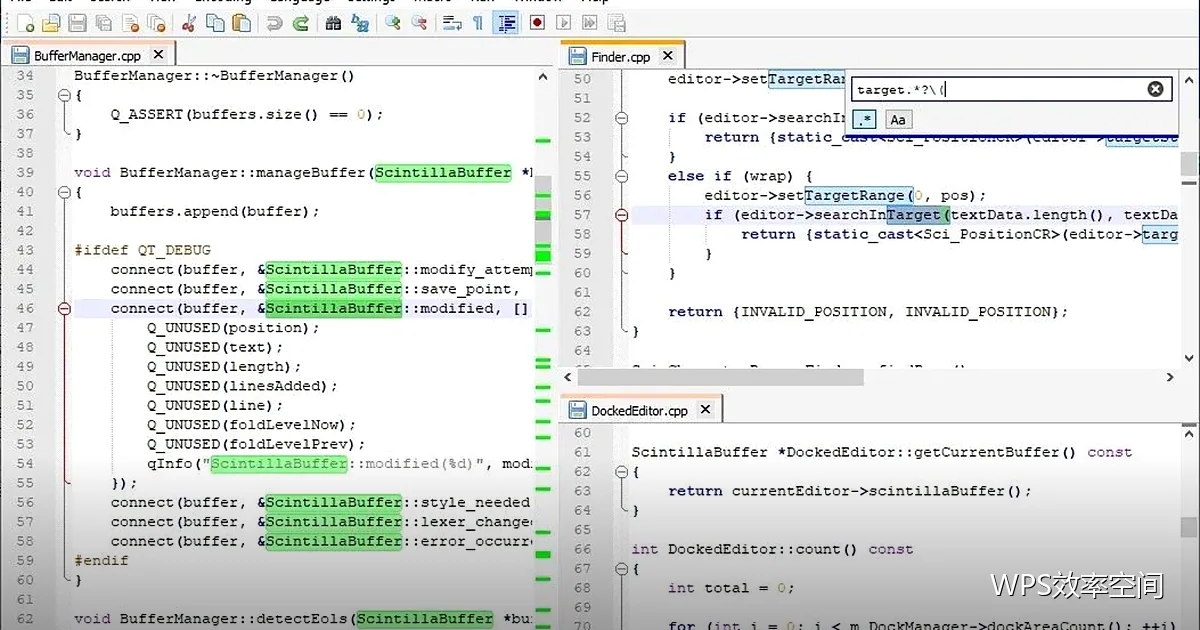
Task: Clear the search field with X button
Action: (x=1155, y=89)
